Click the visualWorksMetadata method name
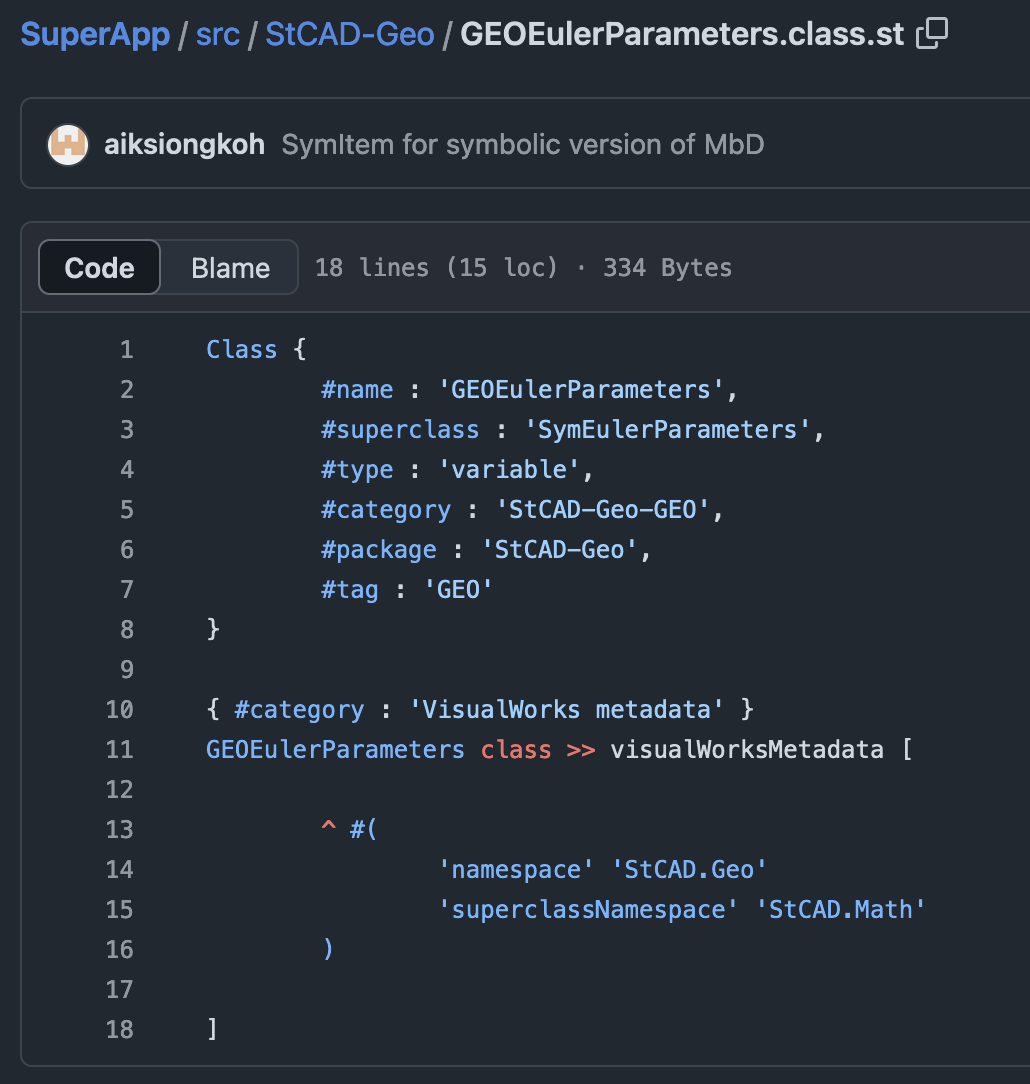Screen dimensions: 1030x1084 pos(746,750)
